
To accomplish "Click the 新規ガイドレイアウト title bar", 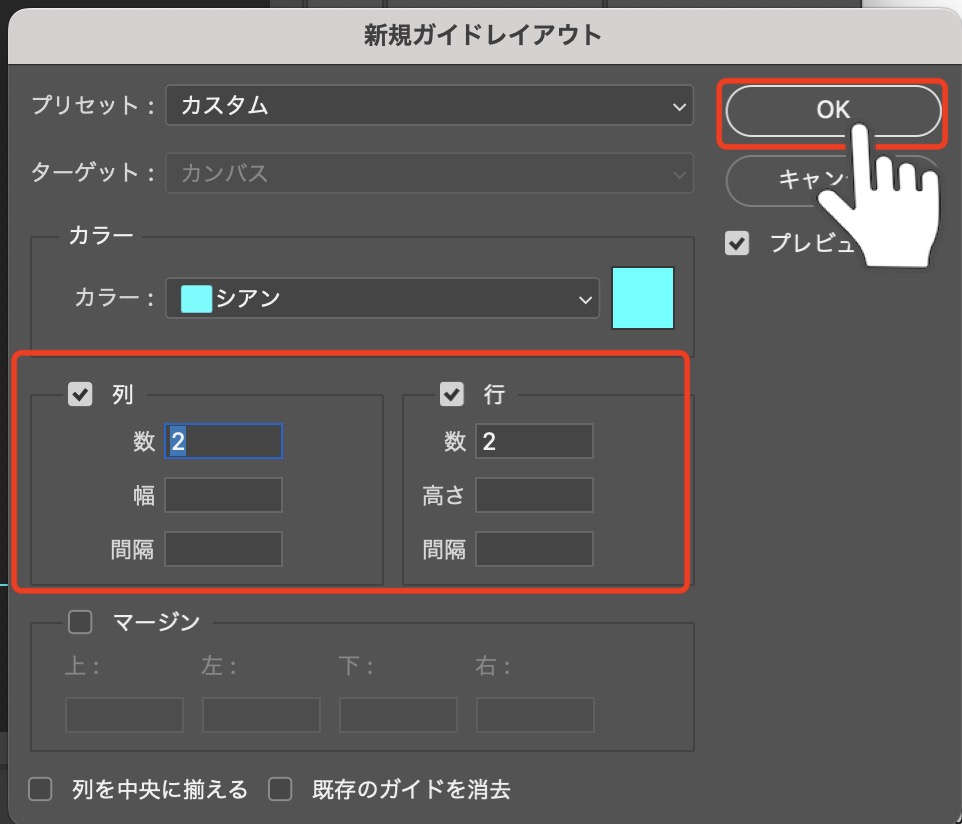I will pos(481,36).
